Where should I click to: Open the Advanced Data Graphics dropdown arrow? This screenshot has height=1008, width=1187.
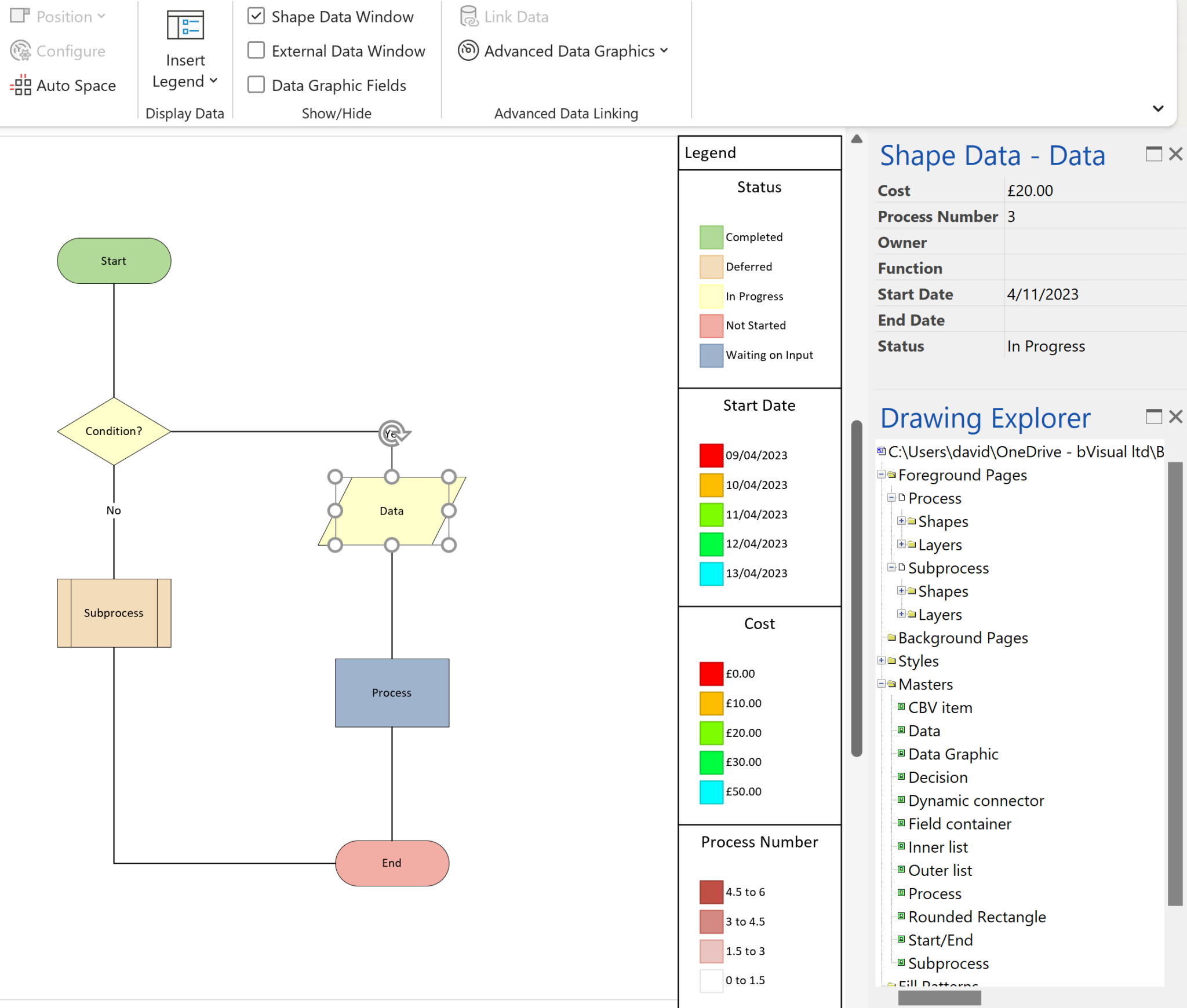click(665, 51)
